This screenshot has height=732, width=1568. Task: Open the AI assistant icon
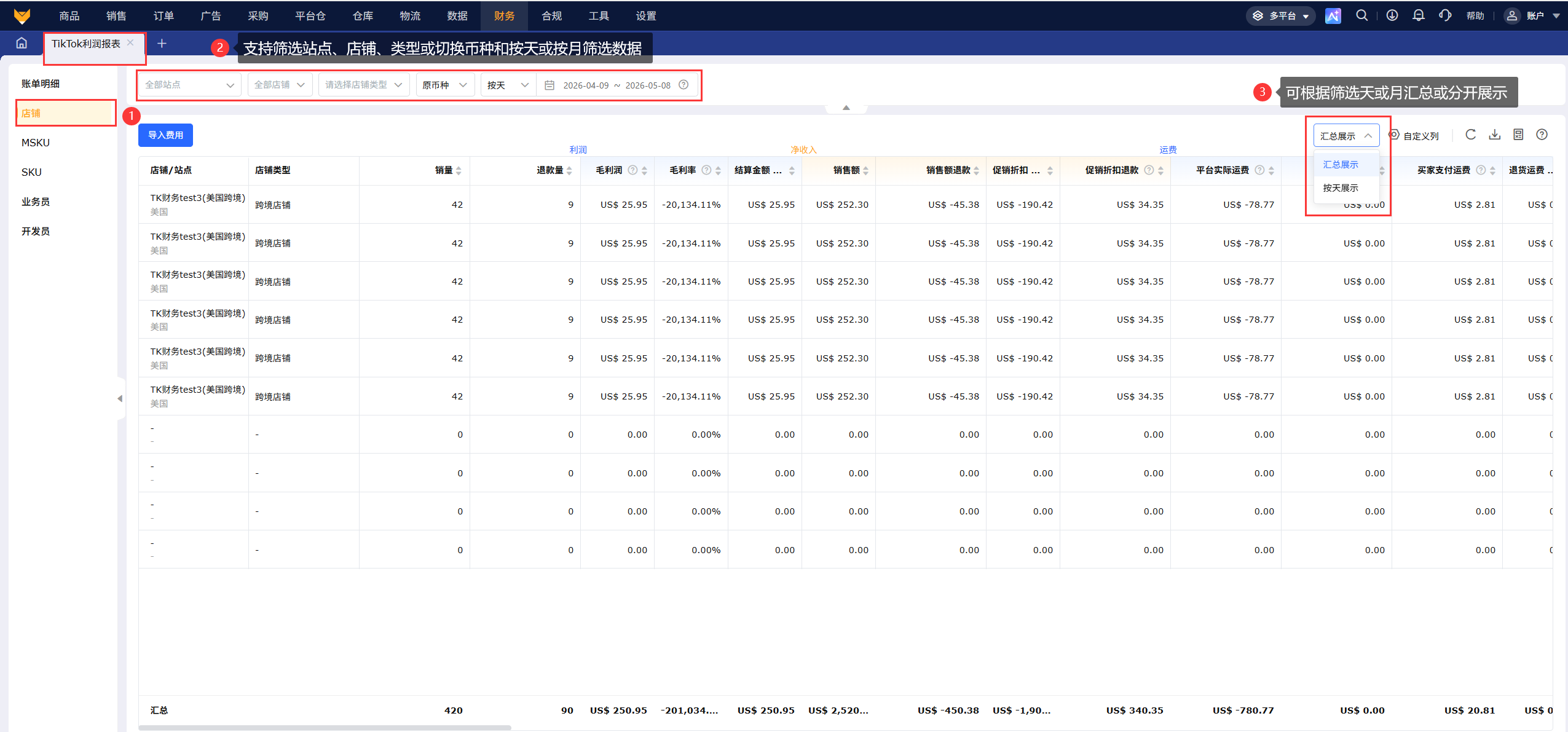click(1333, 16)
